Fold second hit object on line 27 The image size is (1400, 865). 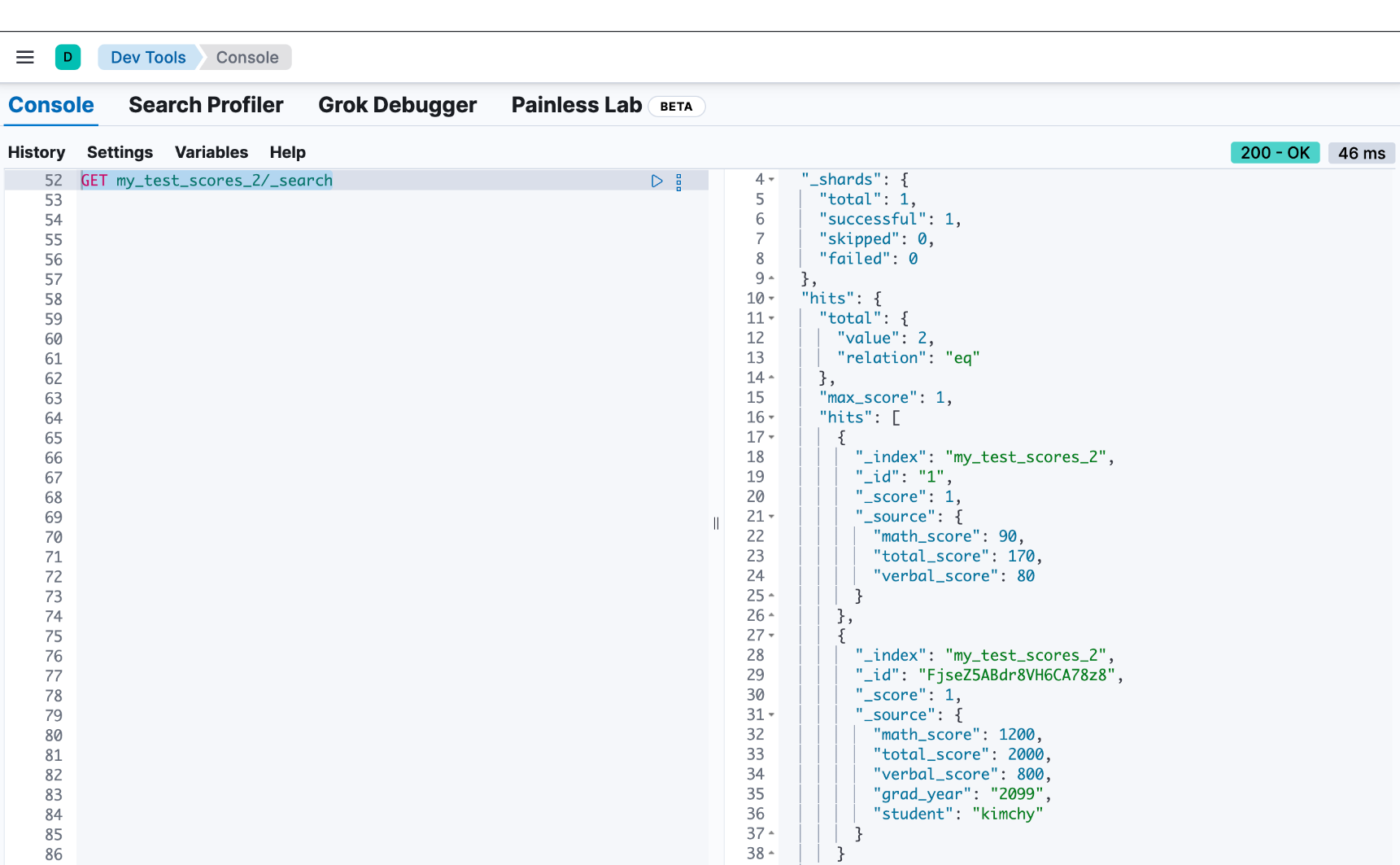coord(771,636)
